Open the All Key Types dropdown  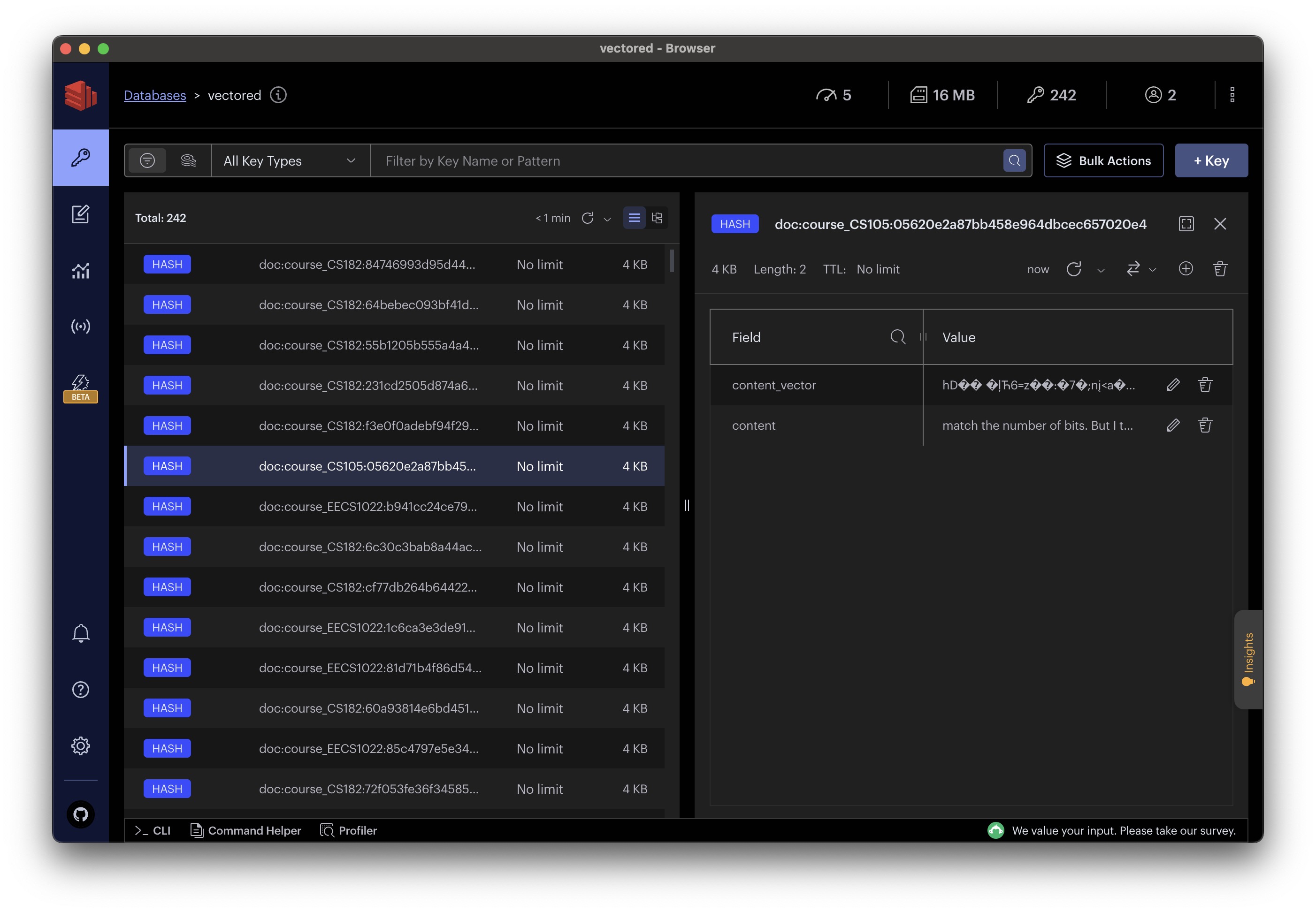pos(290,160)
